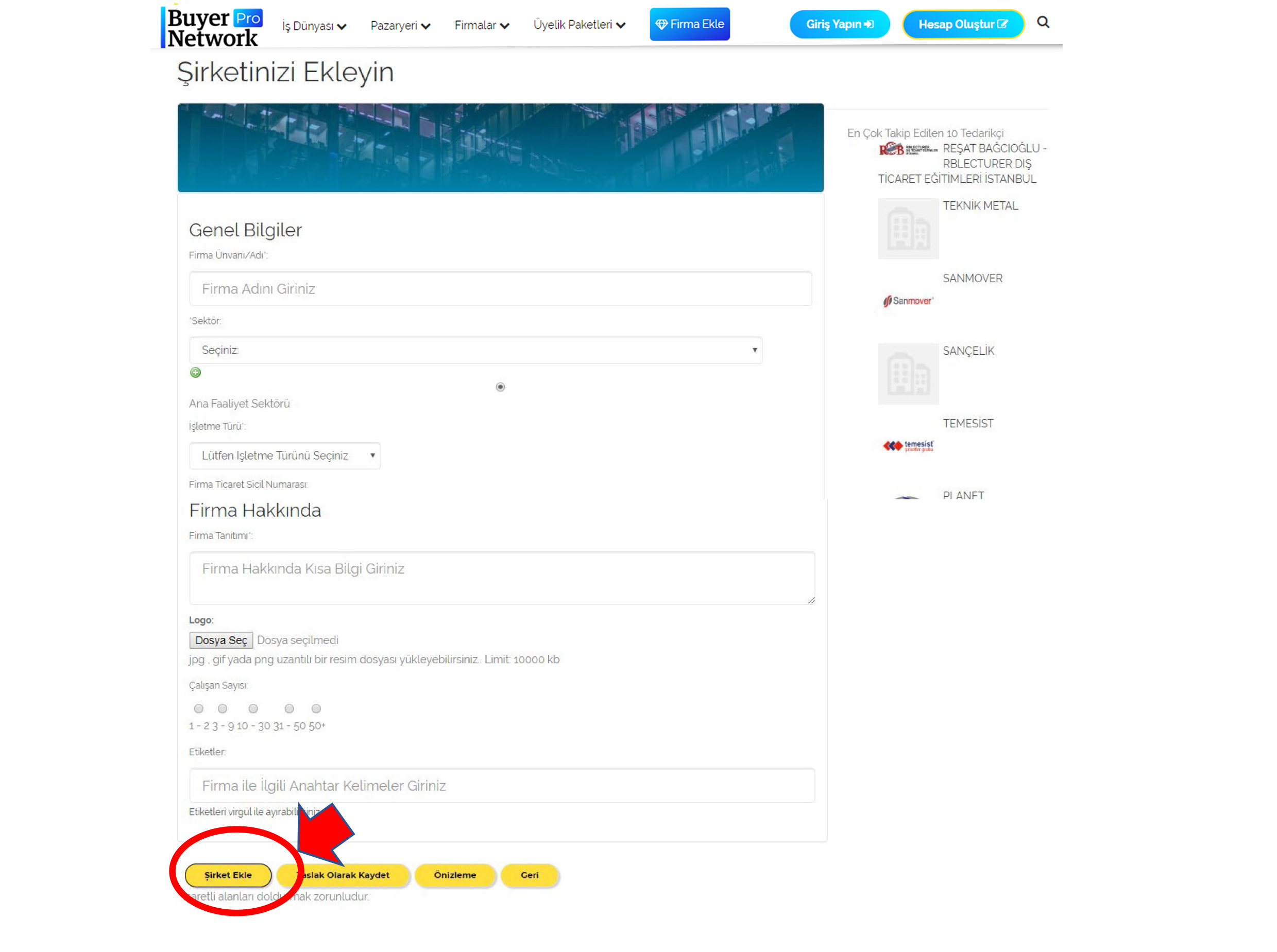Open the Üyelik Paketleri menu
The image size is (1277, 952).
coord(579,24)
